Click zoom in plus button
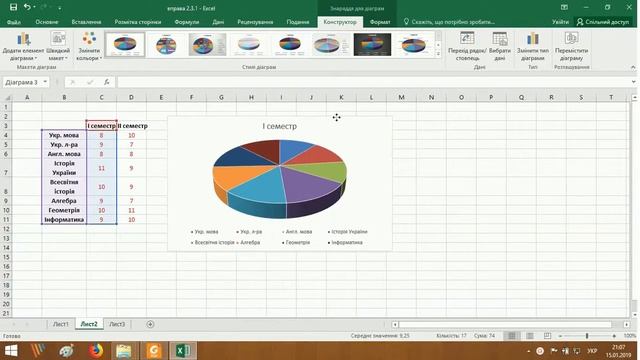 click(614, 336)
